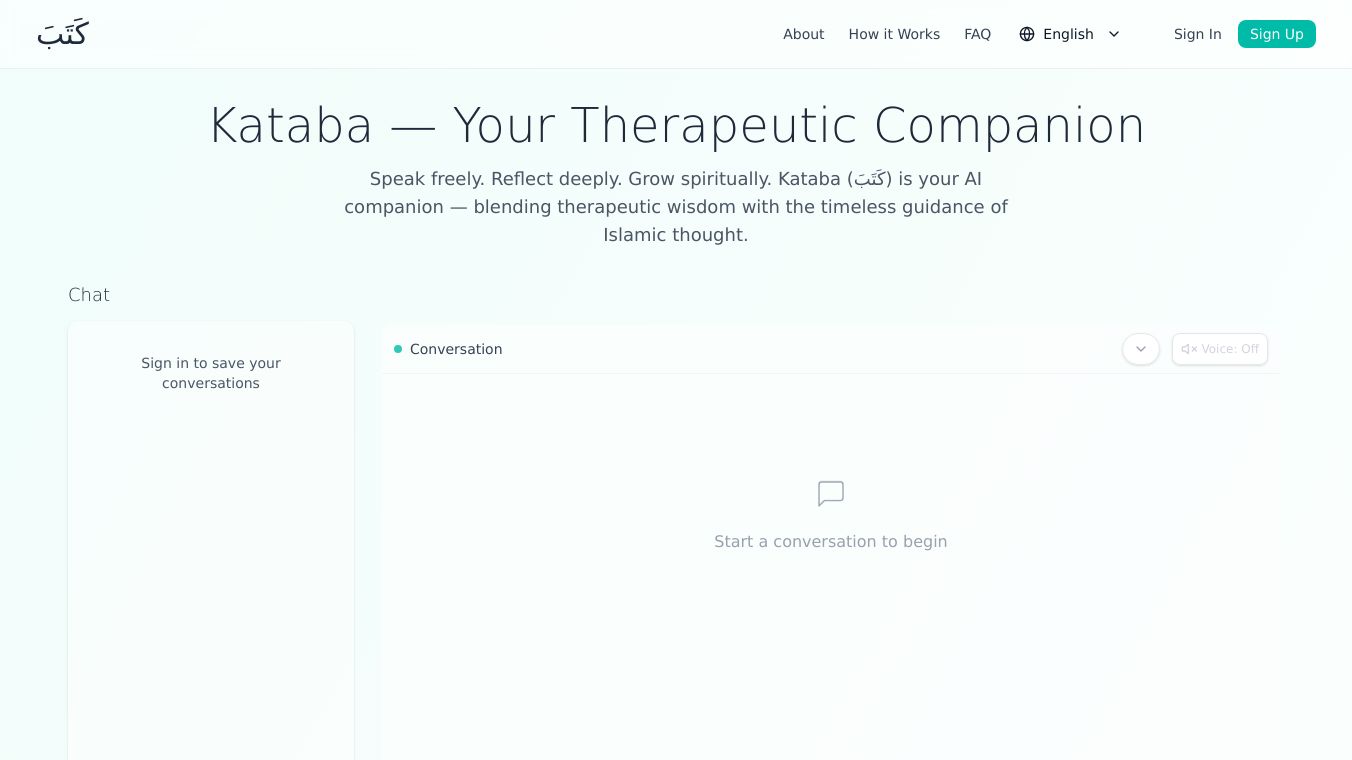Click the Conversation header label

(456, 349)
